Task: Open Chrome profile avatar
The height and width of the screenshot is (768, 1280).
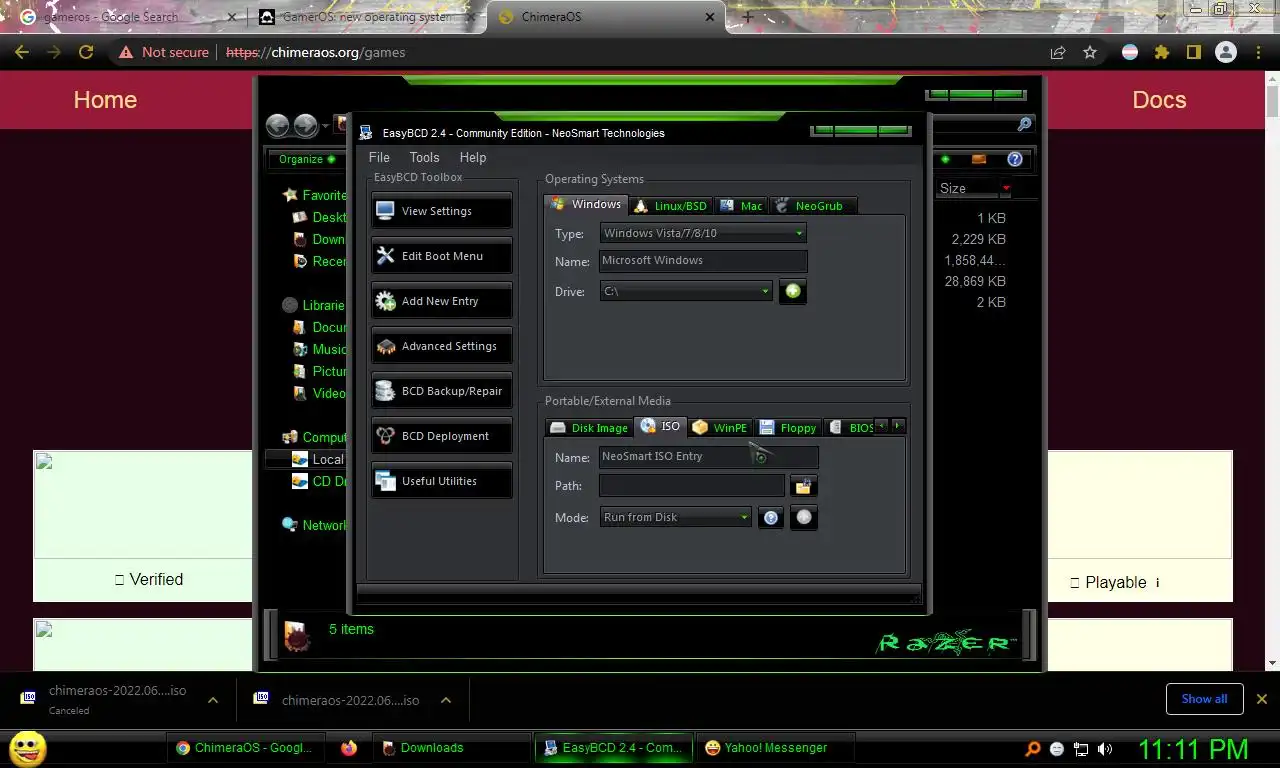Action: click(x=1226, y=52)
